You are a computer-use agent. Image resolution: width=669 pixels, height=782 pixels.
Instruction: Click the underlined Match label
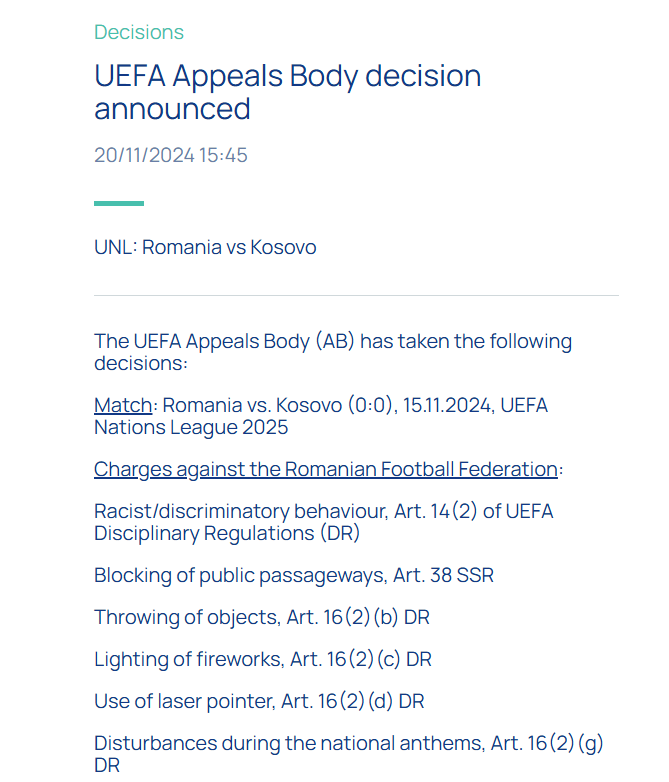click(x=123, y=405)
